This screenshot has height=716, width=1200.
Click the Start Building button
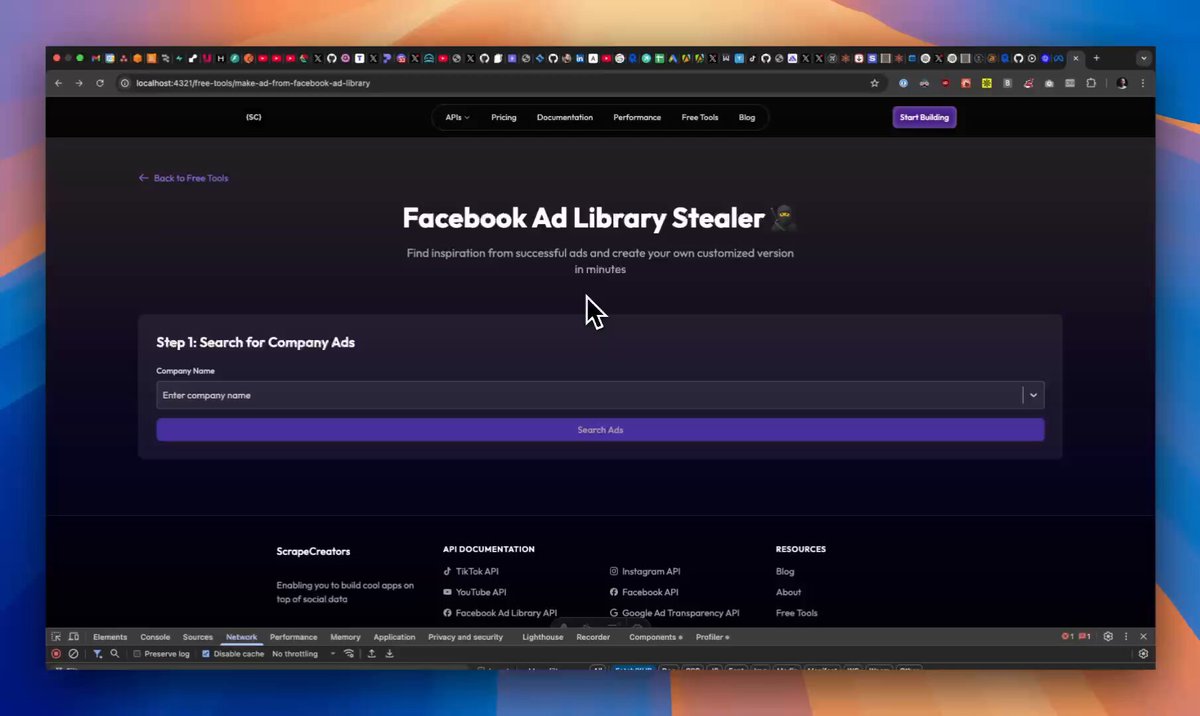(924, 118)
